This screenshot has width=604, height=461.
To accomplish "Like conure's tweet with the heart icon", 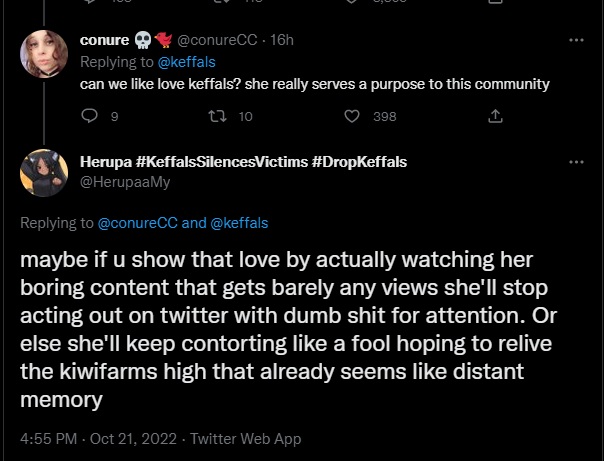I will 351,117.
